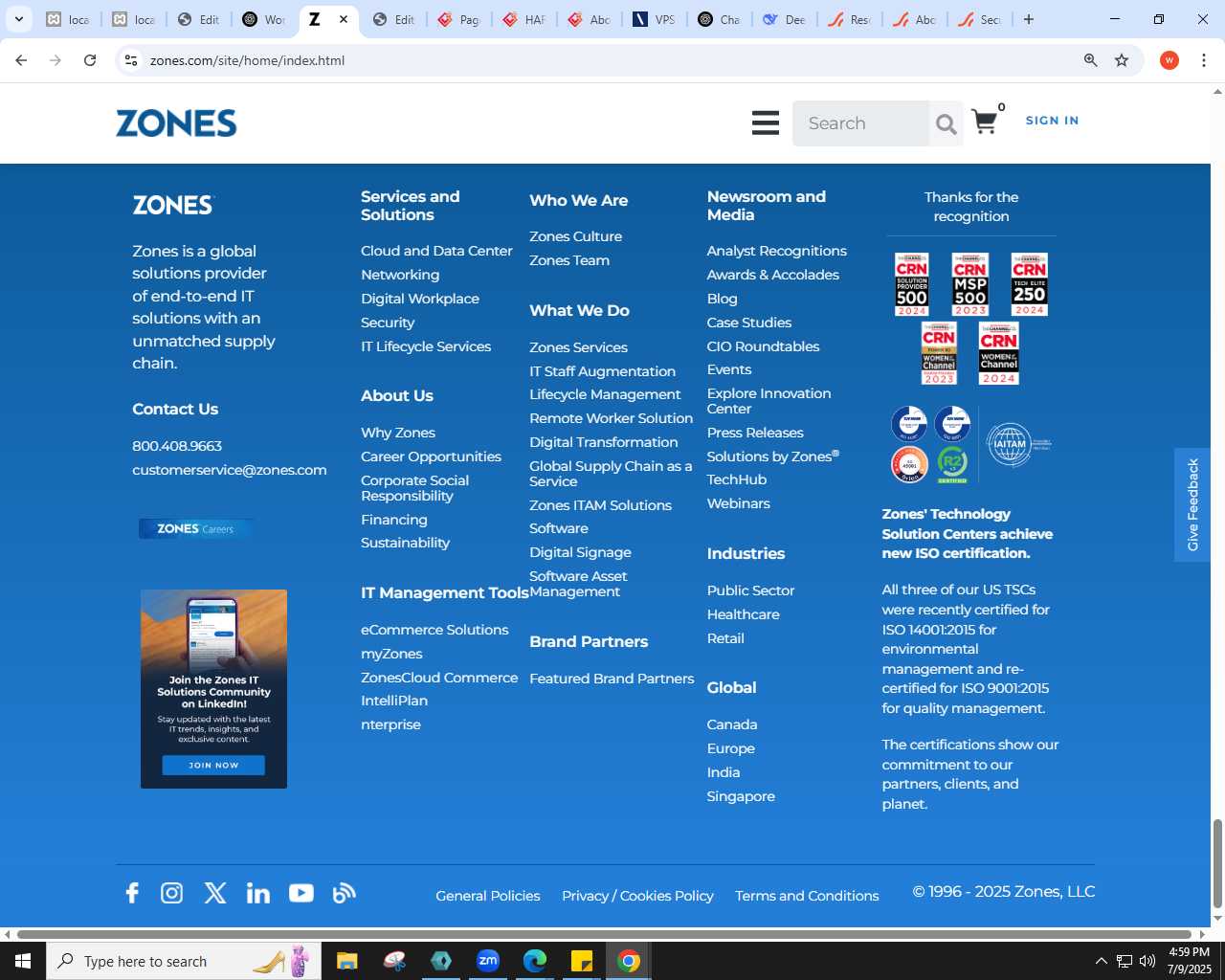This screenshot has height=980, width=1225.
Task: Open Chrome three-dot menu
Action: pyautogui.click(x=1204, y=60)
